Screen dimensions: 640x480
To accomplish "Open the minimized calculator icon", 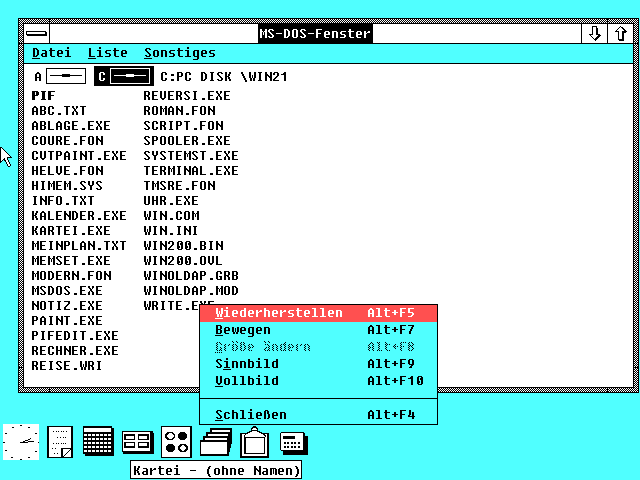I will coord(294,443).
